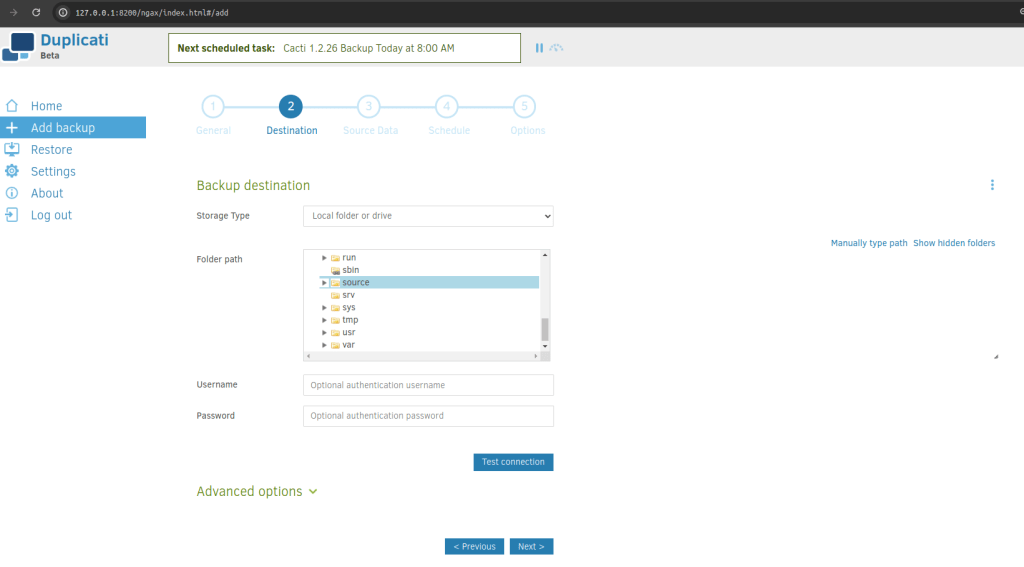
Task: Click the folder tree vertical scrollbar
Action: pyautogui.click(x=545, y=328)
